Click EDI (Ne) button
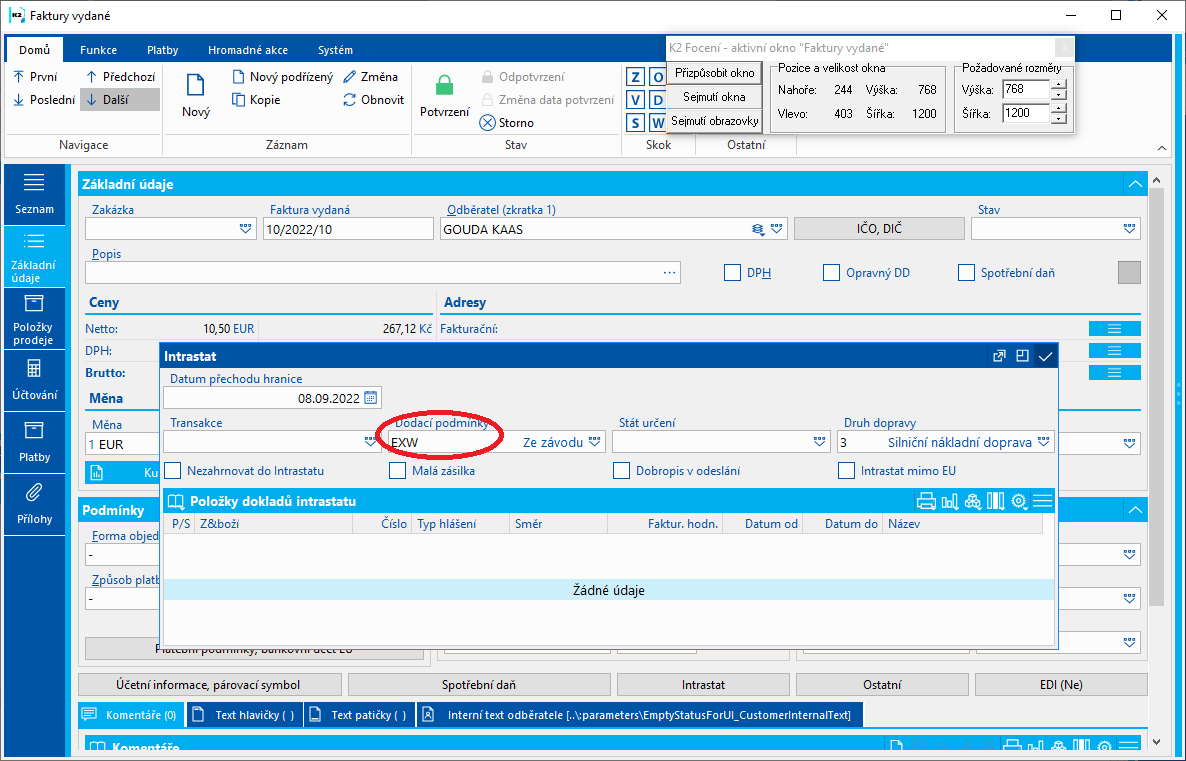This screenshot has height=761, width=1186. click(1061, 685)
